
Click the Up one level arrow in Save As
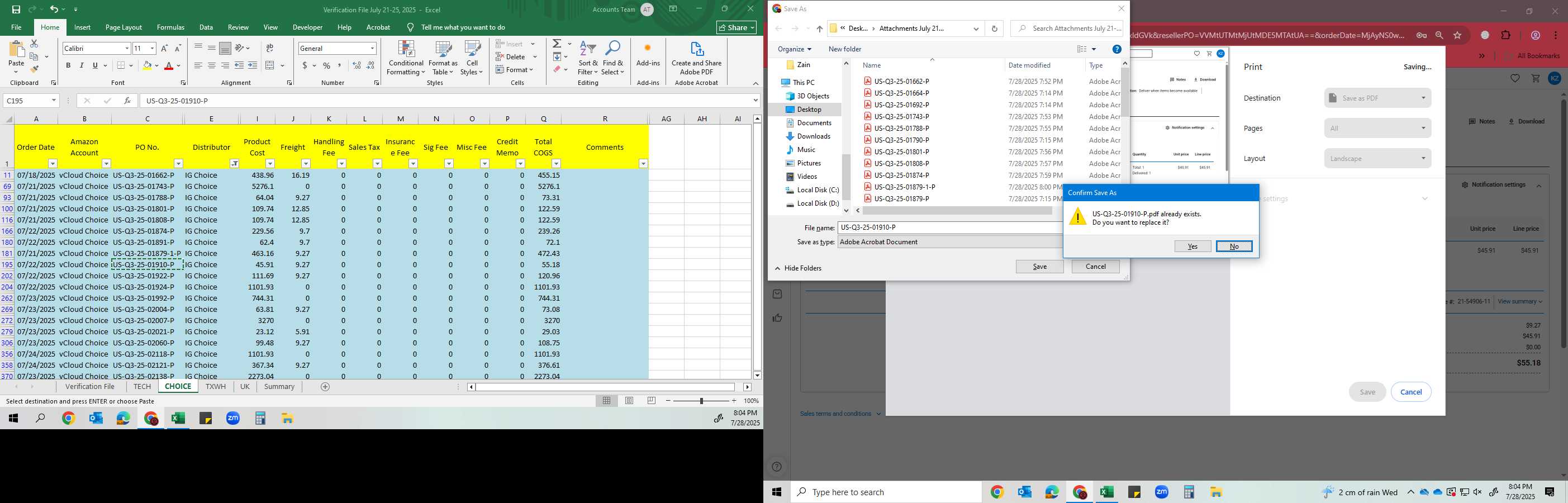tap(819, 29)
